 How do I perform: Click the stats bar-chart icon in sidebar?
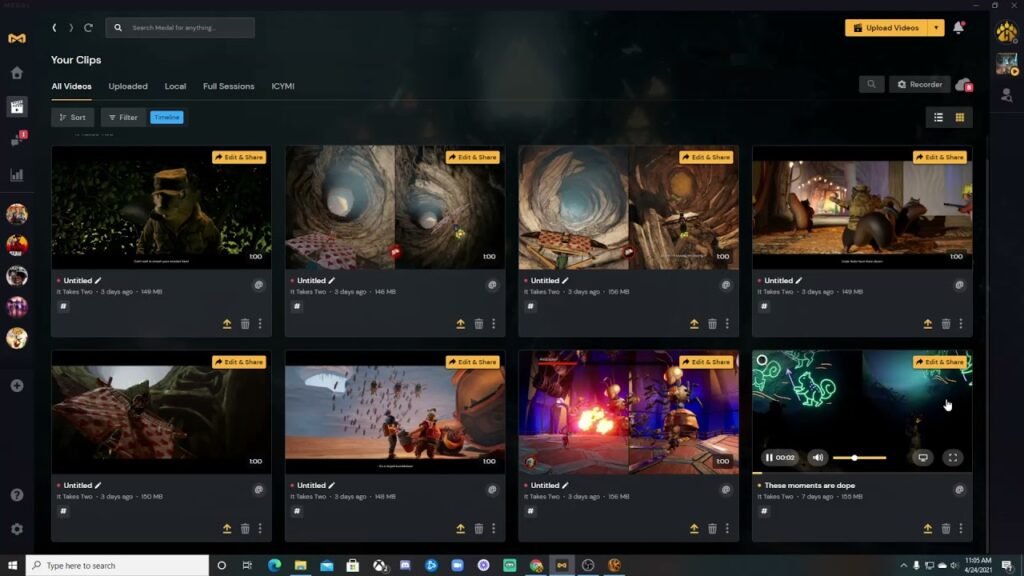16,175
